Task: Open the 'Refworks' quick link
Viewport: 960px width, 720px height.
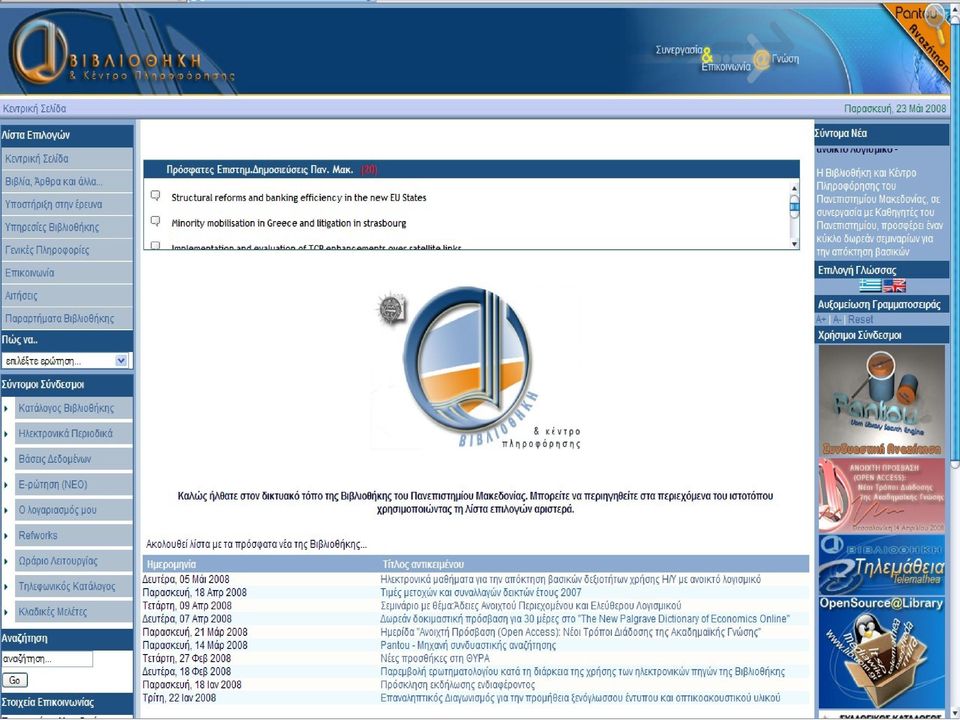Action: 74,536
